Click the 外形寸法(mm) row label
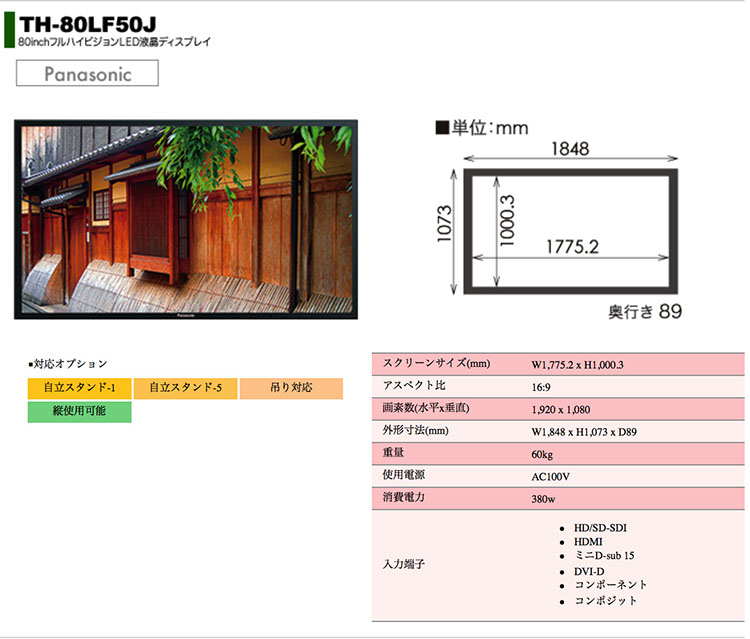This screenshot has height=639, width=750. tap(415, 430)
